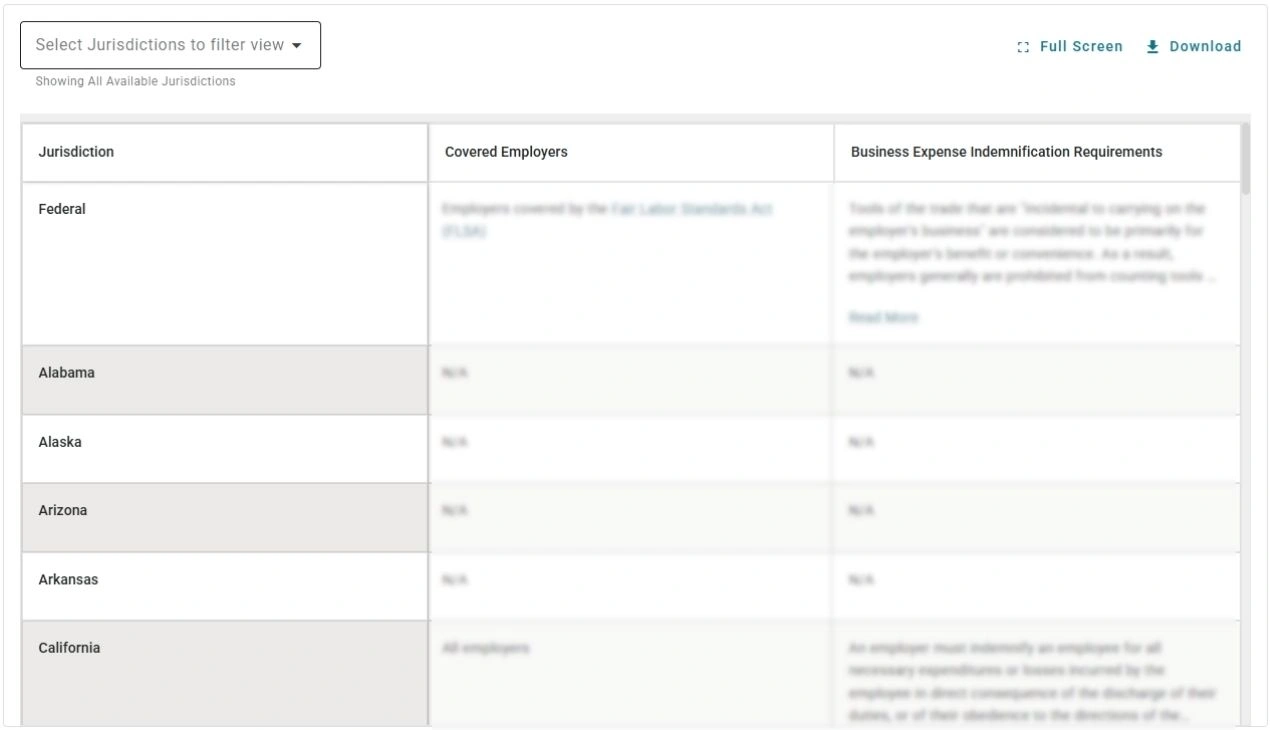Click the Download icon
The height and width of the screenshot is (730, 1270).
[1152, 46]
